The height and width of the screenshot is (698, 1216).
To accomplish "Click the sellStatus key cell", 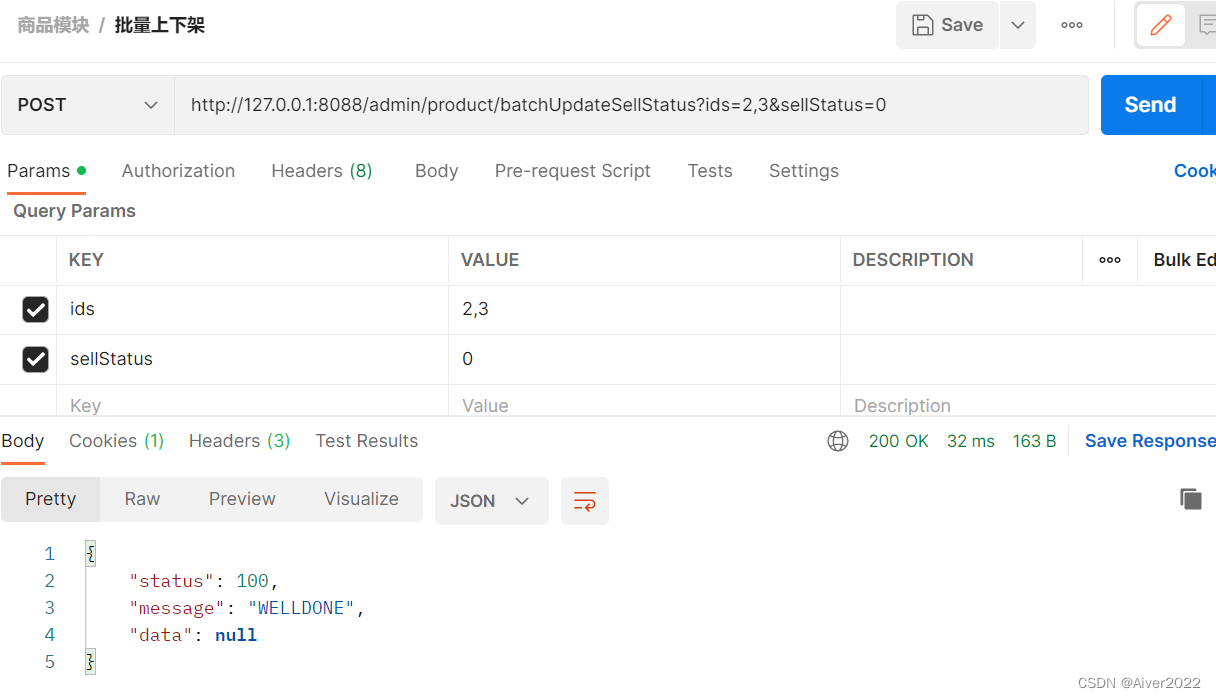I will (252, 359).
